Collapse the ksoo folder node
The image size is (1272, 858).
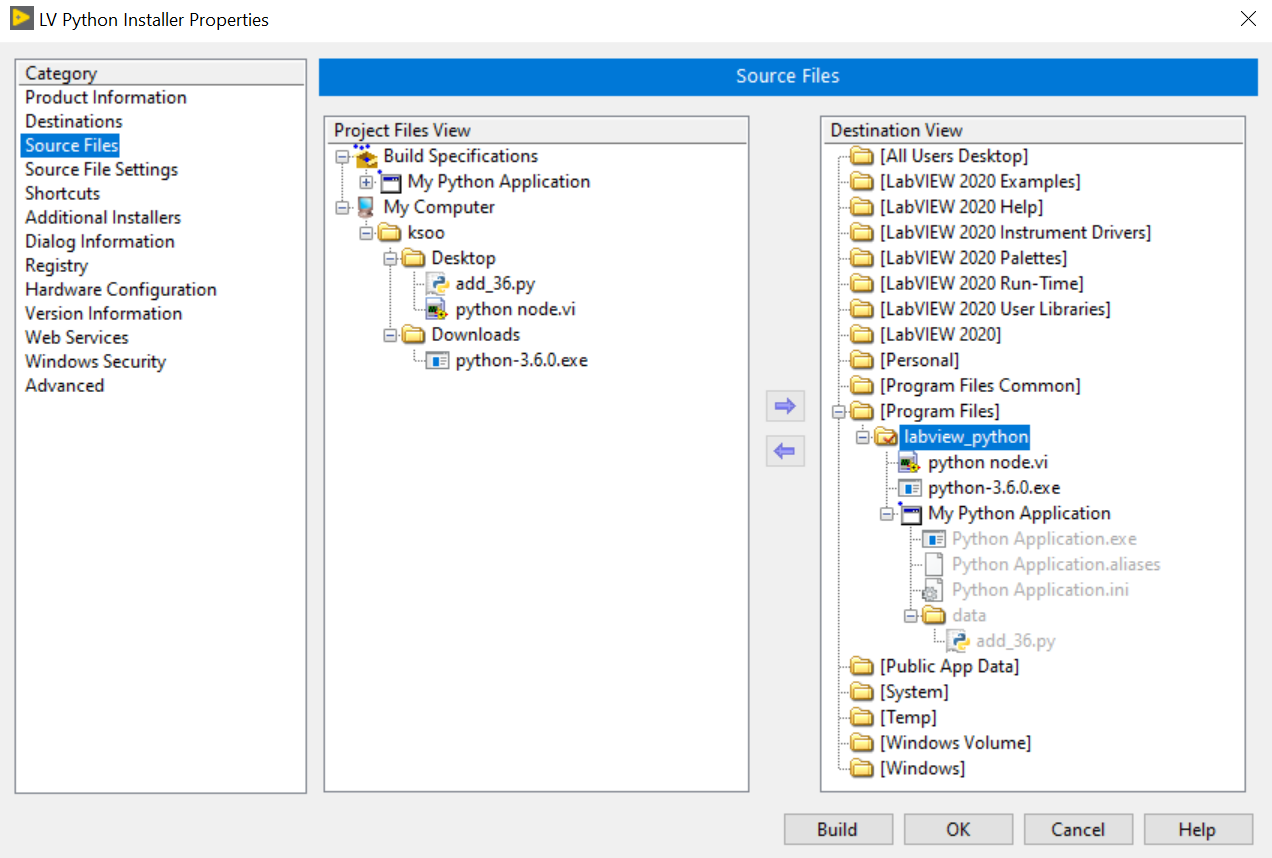pyautogui.click(x=367, y=233)
